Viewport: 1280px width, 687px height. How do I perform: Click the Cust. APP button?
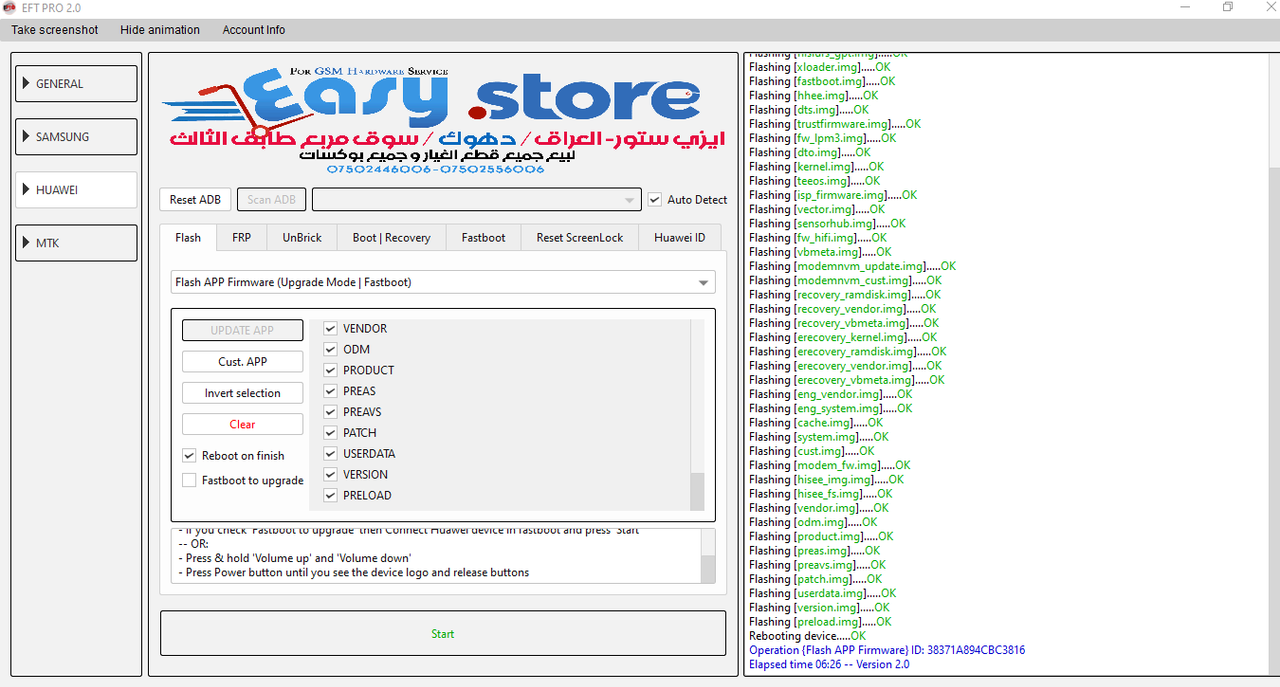[x=242, y=362]
